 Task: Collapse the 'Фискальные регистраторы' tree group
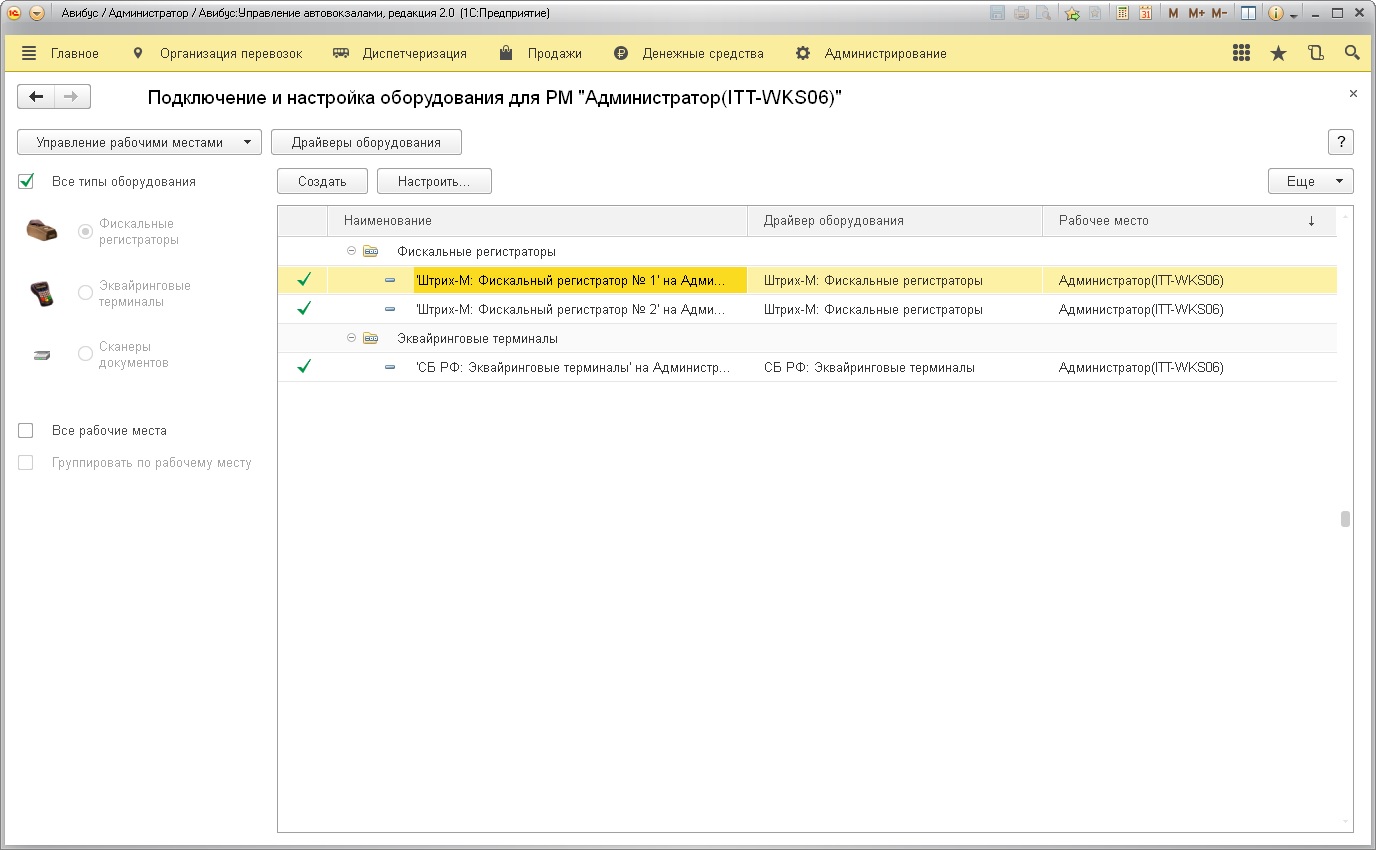tap(351, 252)
